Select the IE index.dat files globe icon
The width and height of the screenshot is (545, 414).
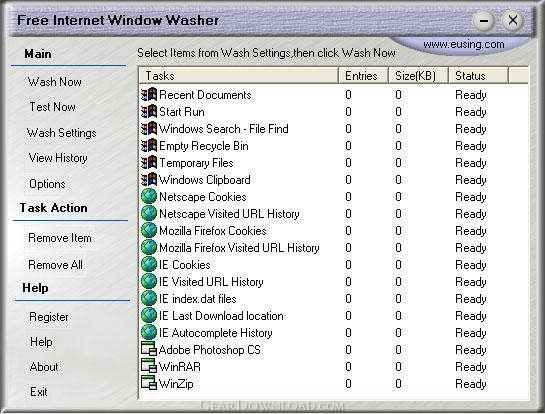(149, 299)
